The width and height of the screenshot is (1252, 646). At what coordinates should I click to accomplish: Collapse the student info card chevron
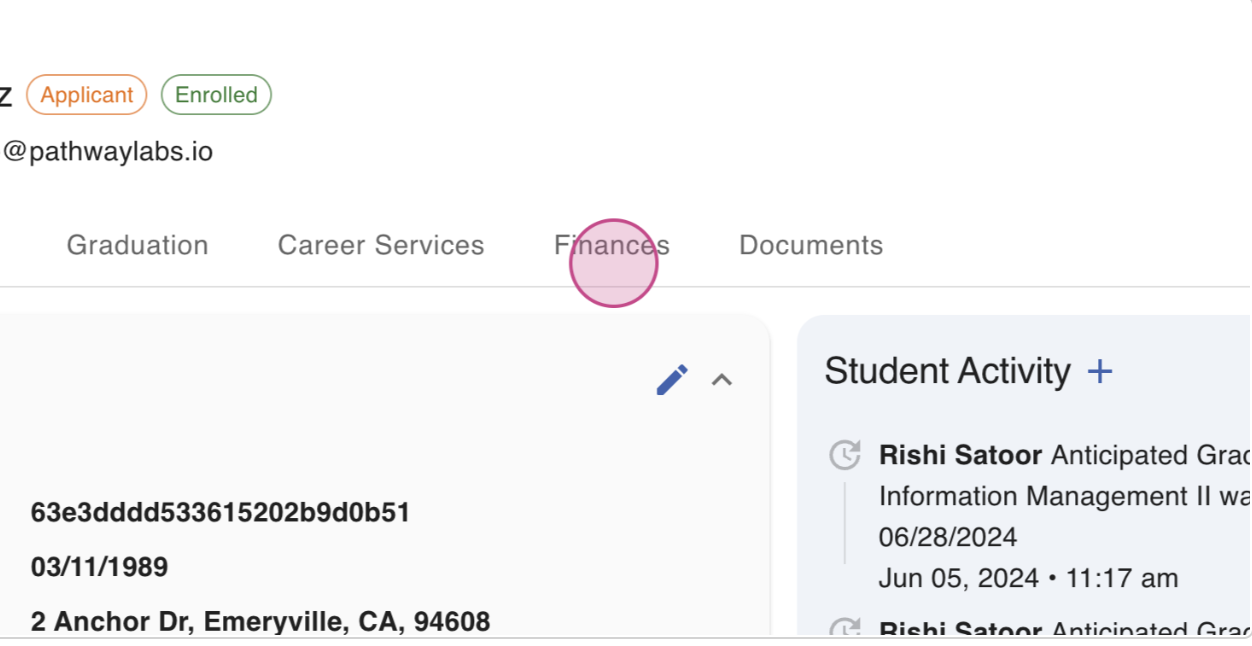(x=722, y=380)
